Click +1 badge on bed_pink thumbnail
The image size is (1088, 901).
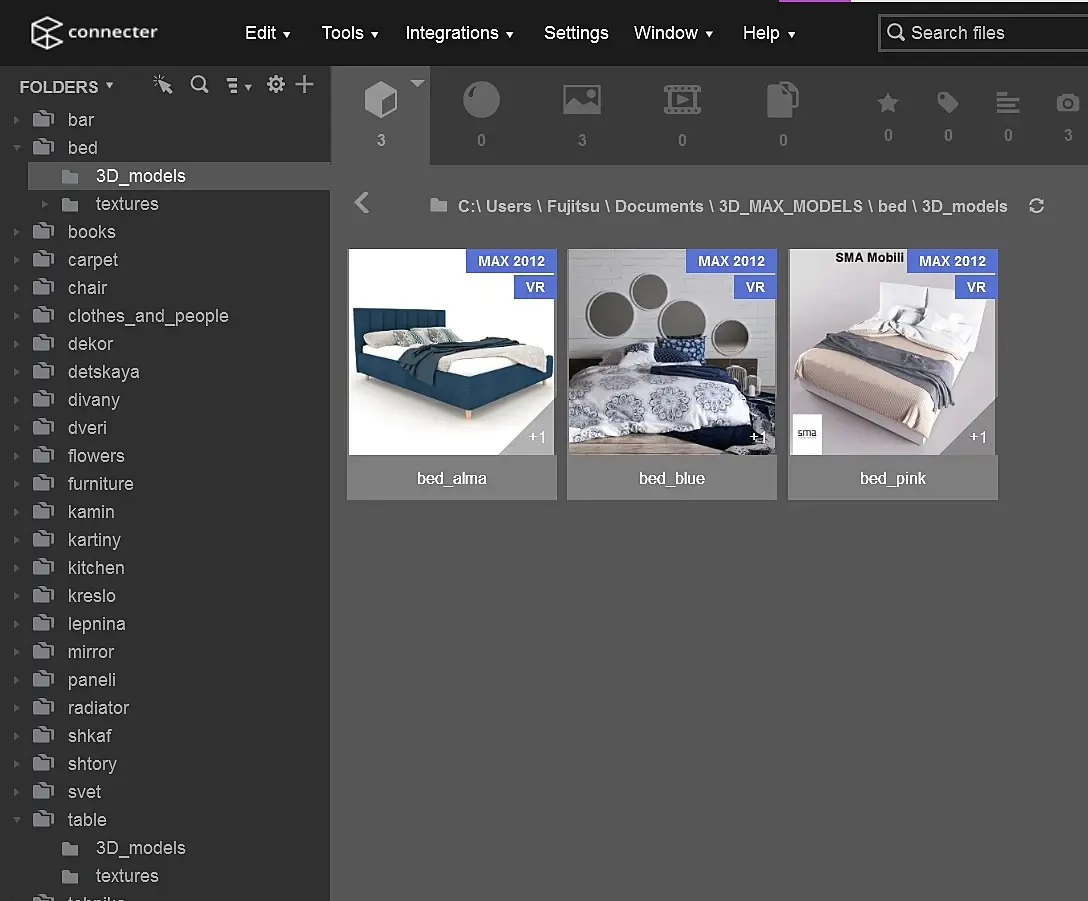pos(978,437)
